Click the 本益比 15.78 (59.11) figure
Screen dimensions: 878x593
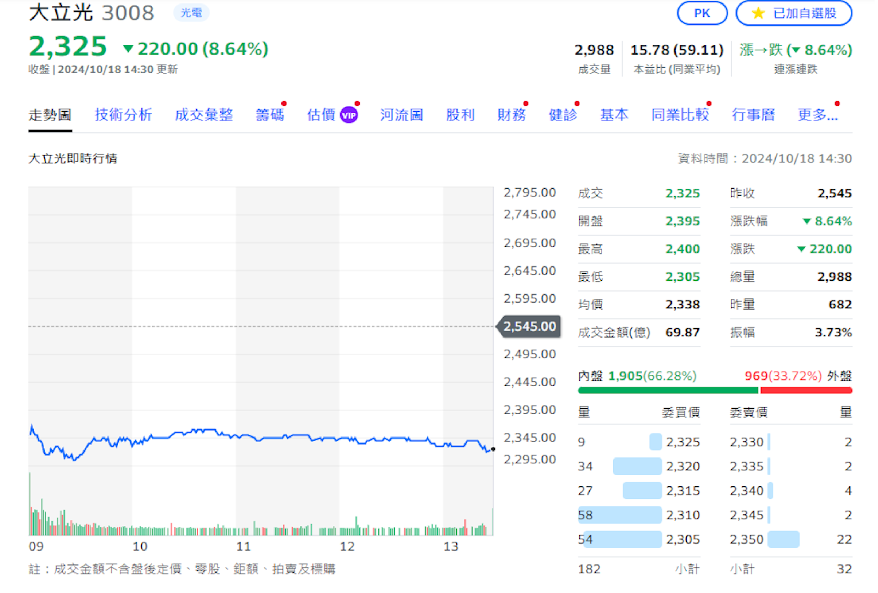pos(677,50)
